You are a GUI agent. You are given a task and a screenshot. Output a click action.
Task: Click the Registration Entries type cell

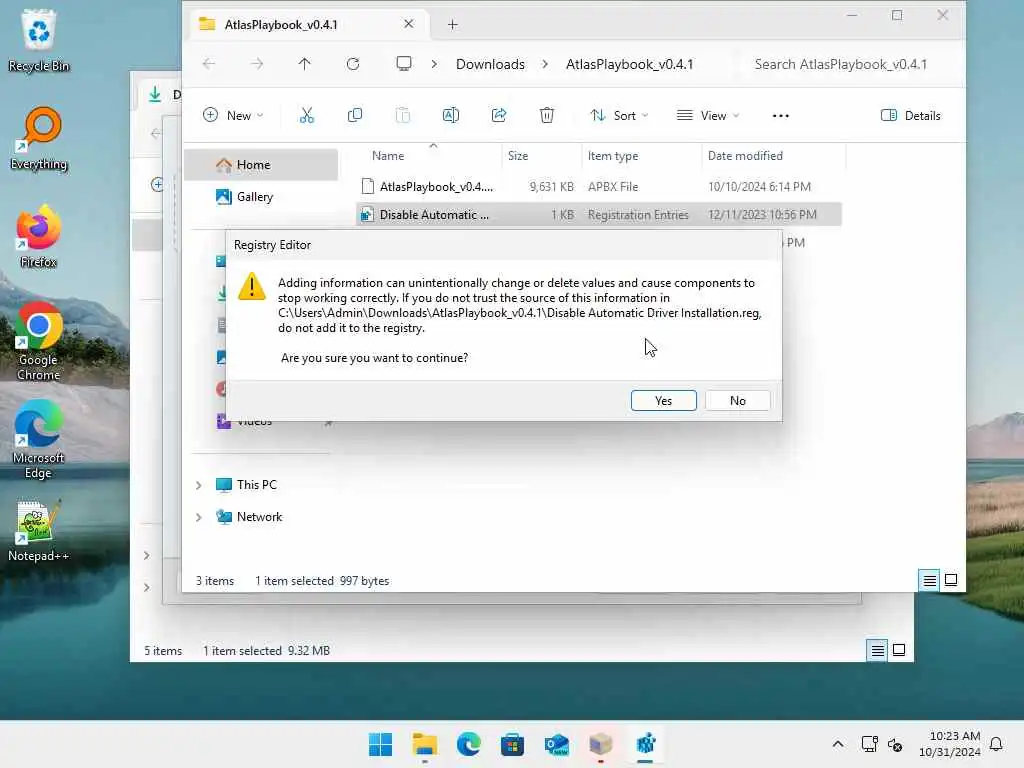638,215
